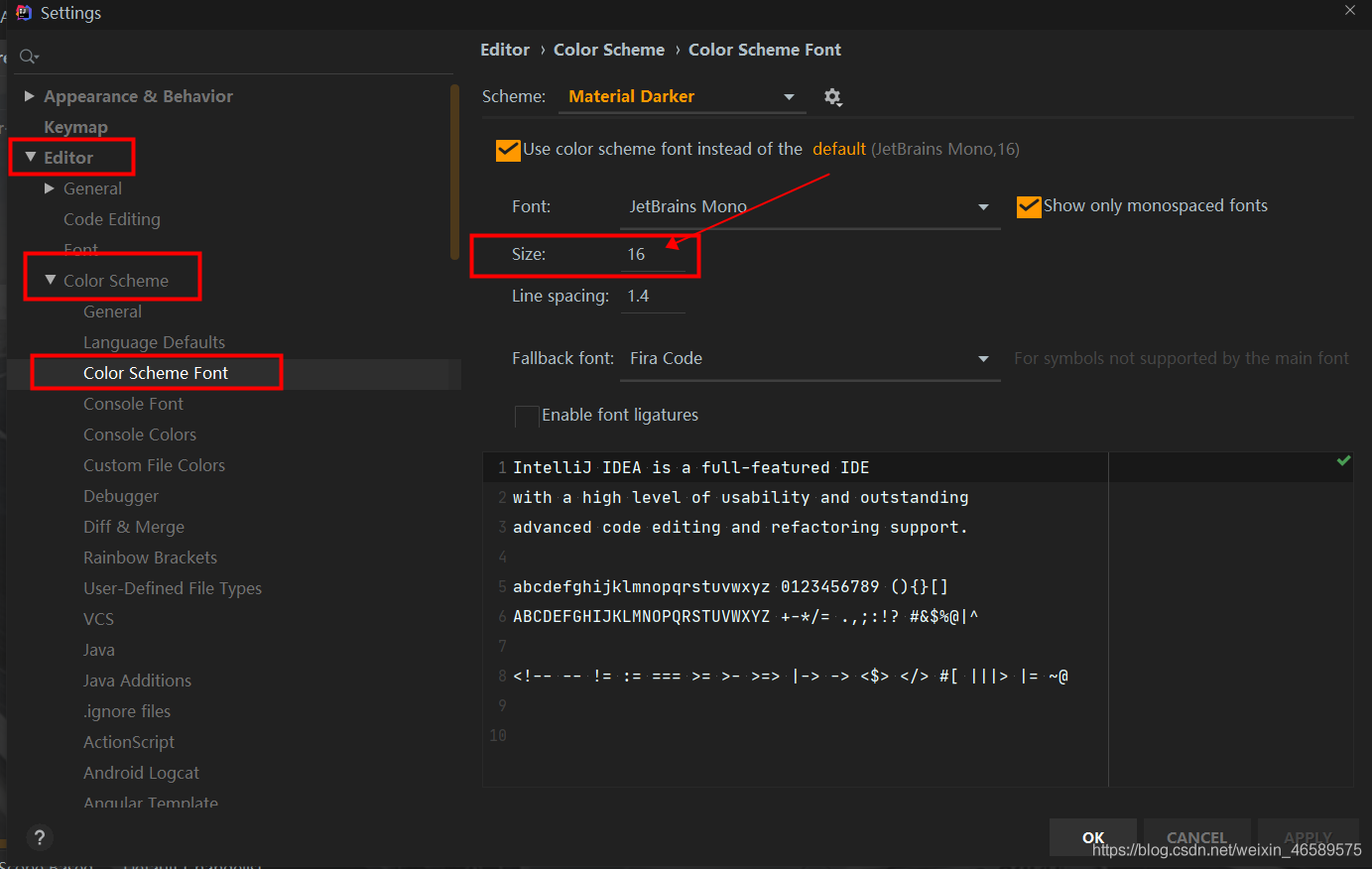1372x869 pixels.
Task: Expand the General node under Editor
Action: pos(50,188)
